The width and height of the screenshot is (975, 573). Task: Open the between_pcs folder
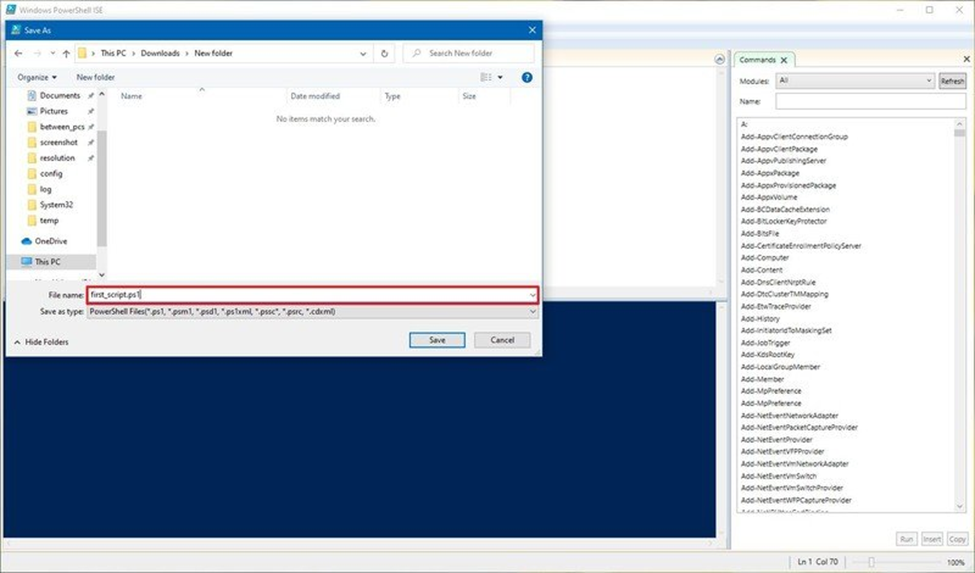click(62, 126)
